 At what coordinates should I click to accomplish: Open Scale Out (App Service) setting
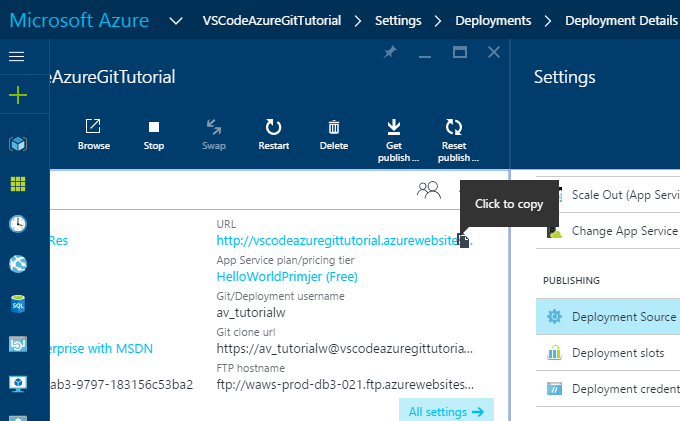(608, 195)
